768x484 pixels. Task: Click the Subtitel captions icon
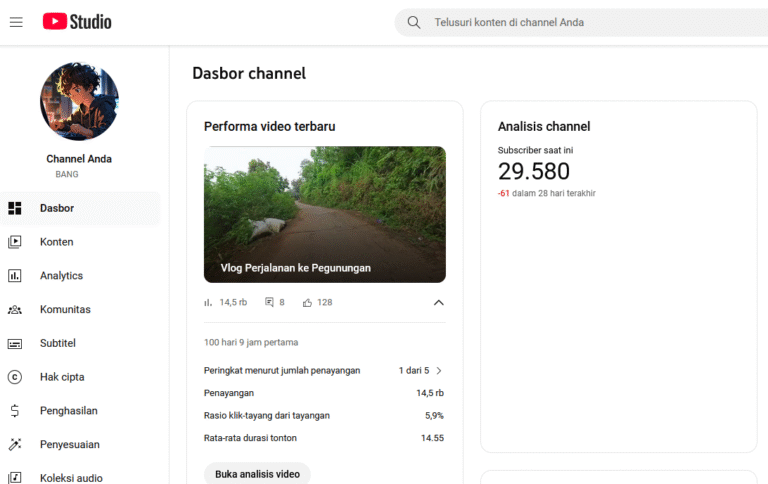[x=15, y=344]
